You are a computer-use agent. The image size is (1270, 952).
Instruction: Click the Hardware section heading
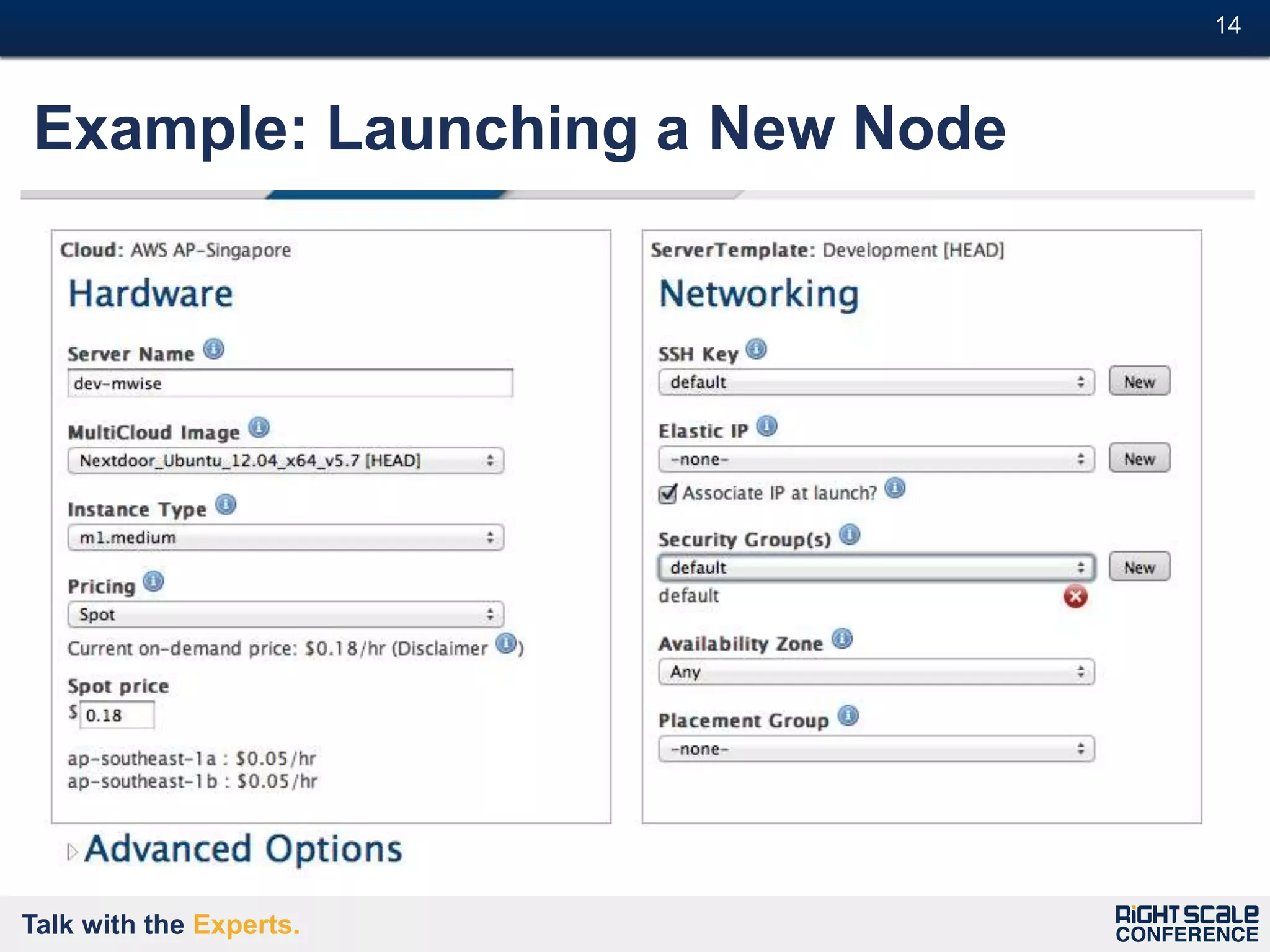coord(151,293)
